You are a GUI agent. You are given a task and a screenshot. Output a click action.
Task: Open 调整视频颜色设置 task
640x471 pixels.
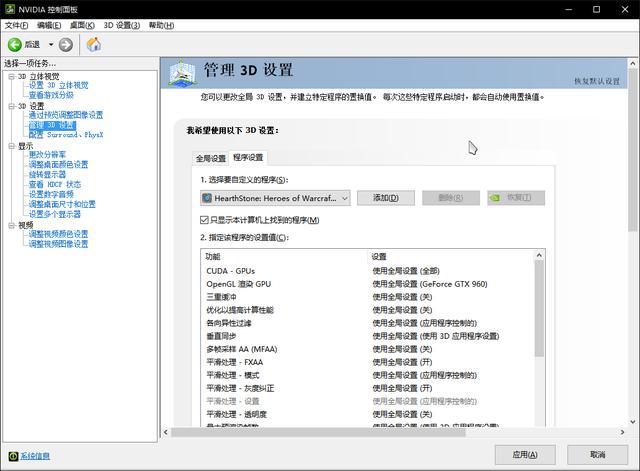click(x=58, y=234)
